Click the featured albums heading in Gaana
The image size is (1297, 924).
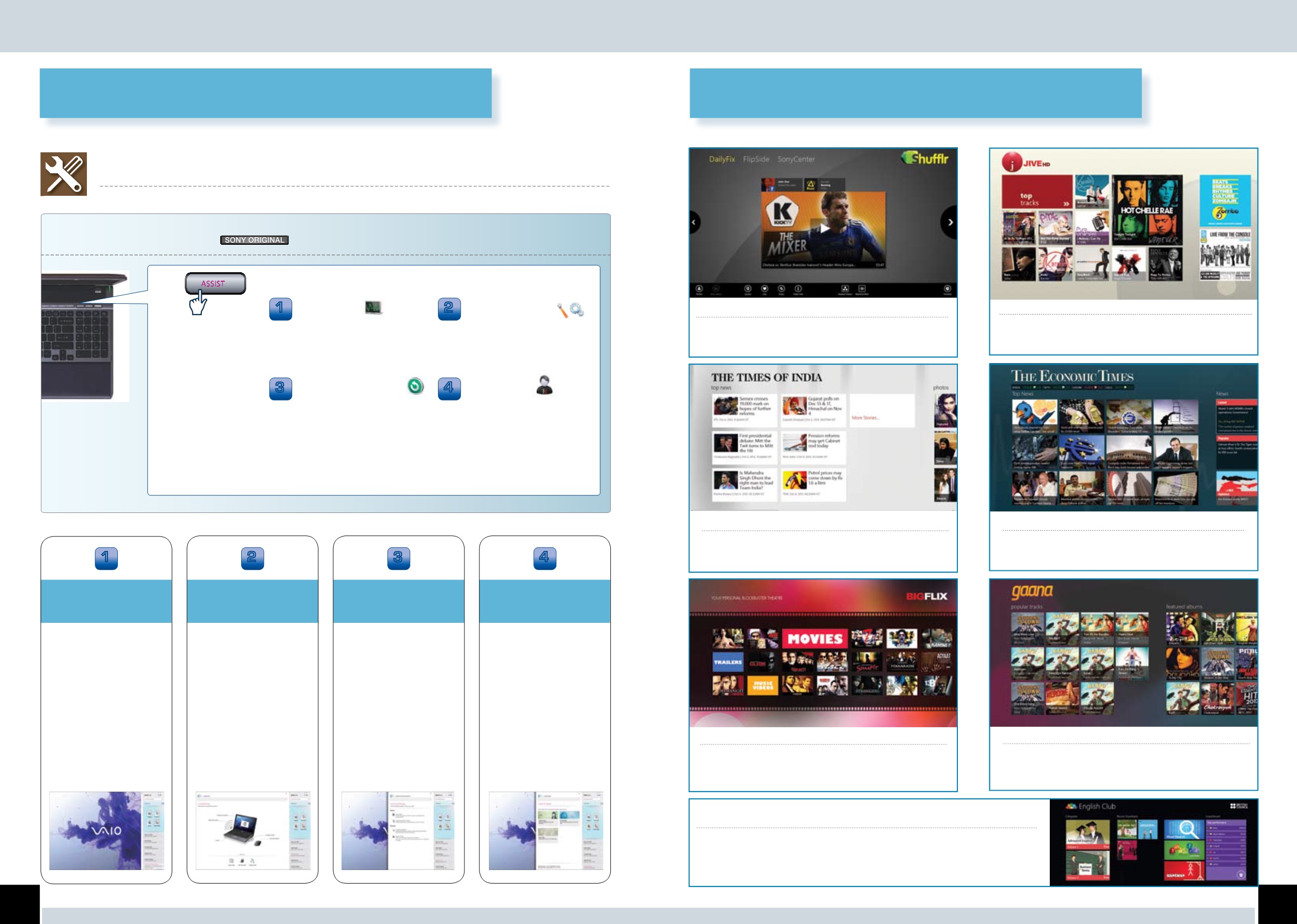click(x=1184, y=607)
